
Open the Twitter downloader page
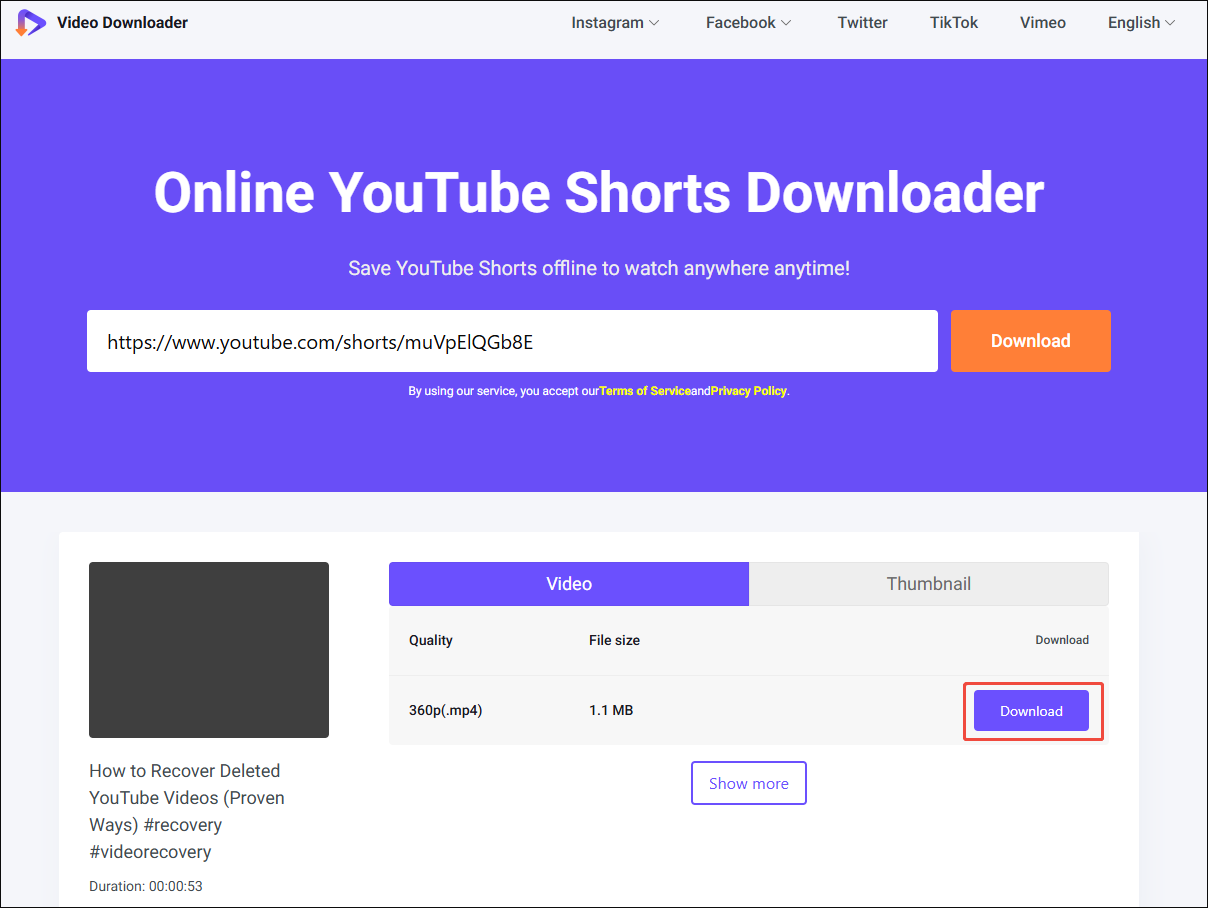[862, 22]
